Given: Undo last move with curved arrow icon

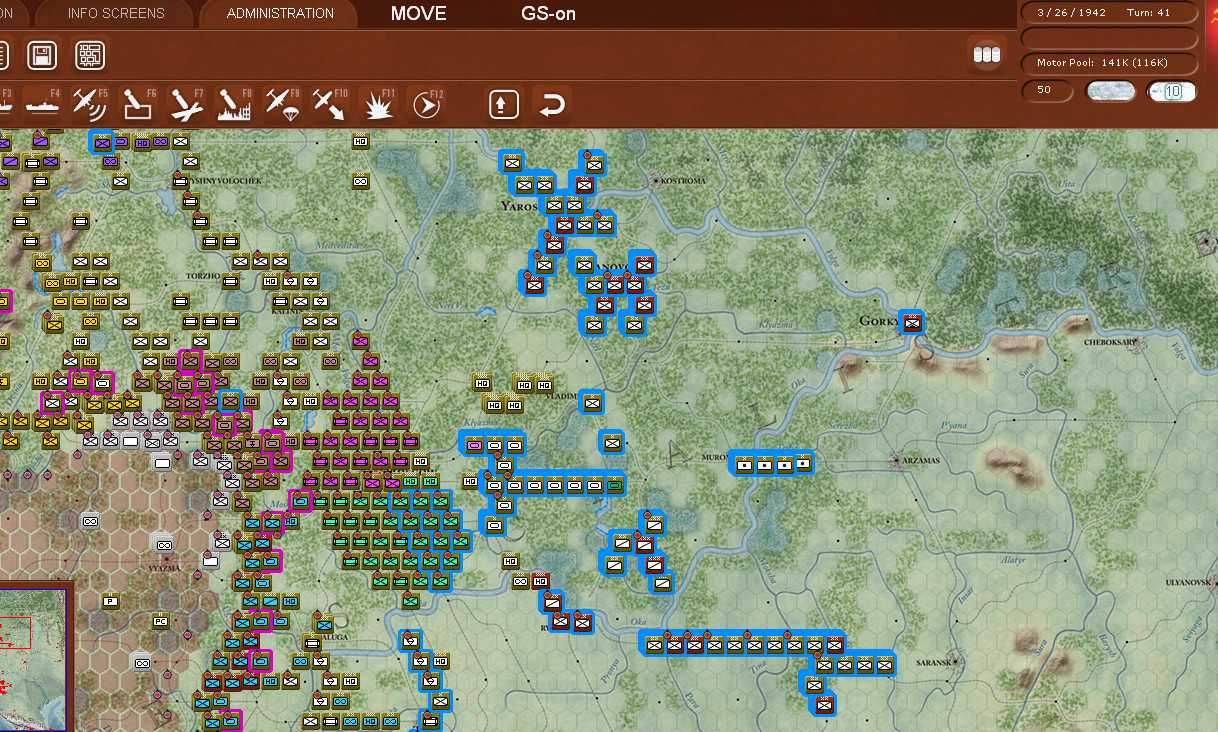Looking at the screenshot, I should (x=553, y=104).
